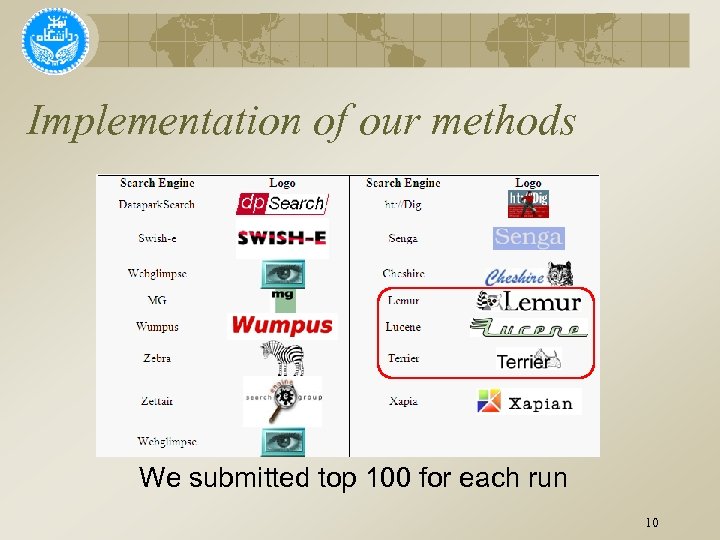
Task: Click the caption "We submitted top 100 for each run"
Action: [353, 478]
